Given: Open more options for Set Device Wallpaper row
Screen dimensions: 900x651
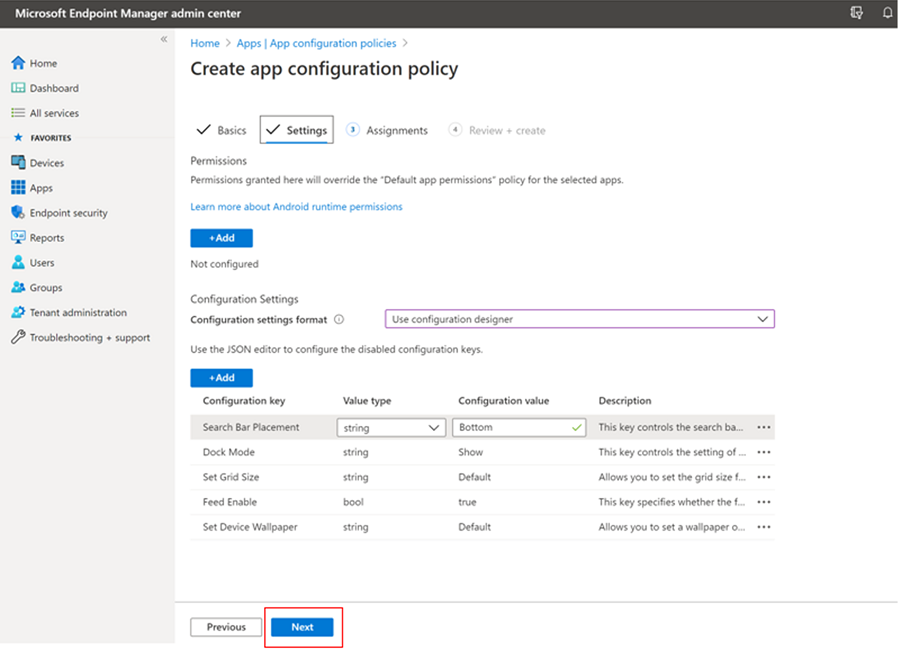Looking at the screenshot, I should coord(763,527).
